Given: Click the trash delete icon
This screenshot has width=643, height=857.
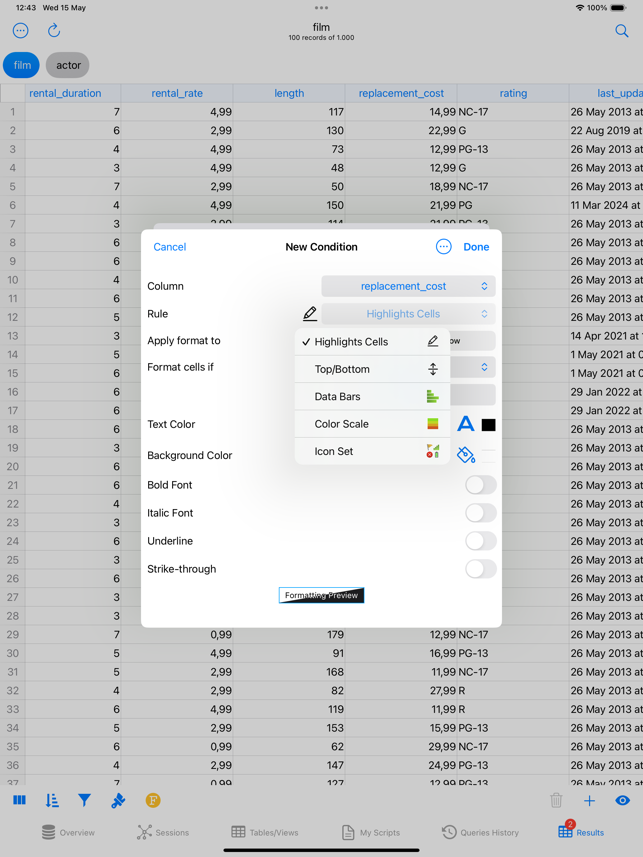Looking at the screenshot, I should (556, 800).
